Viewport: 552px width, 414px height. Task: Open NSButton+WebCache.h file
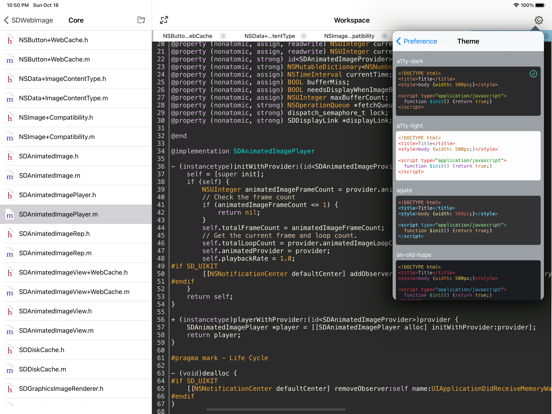[x=76, y=40]
